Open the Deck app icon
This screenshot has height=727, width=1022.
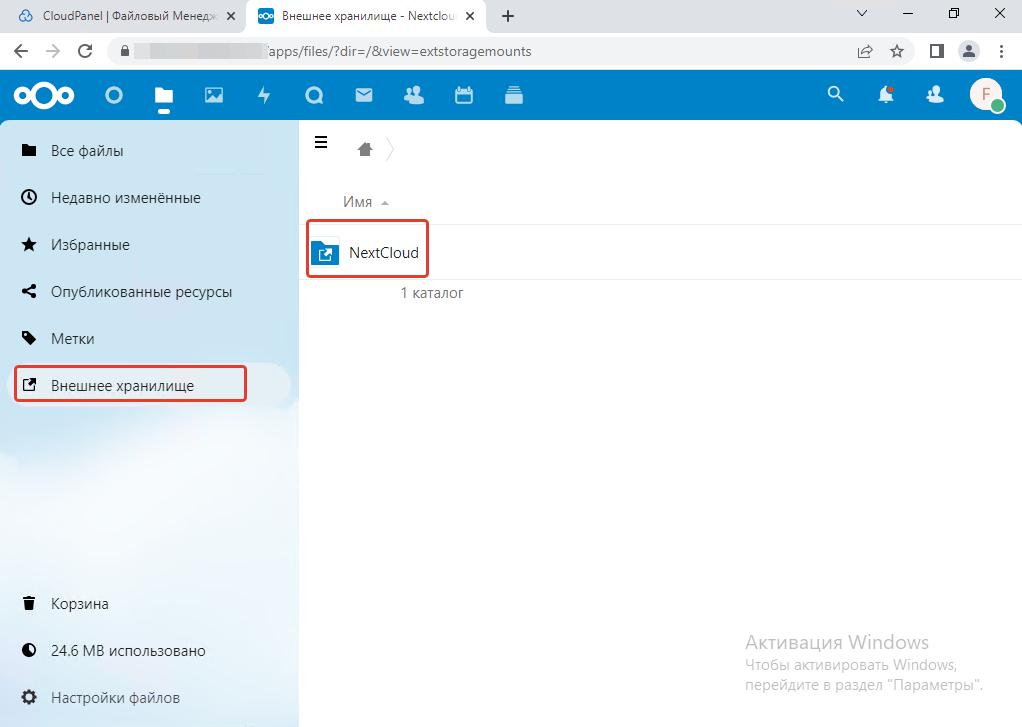click(514, 95)
